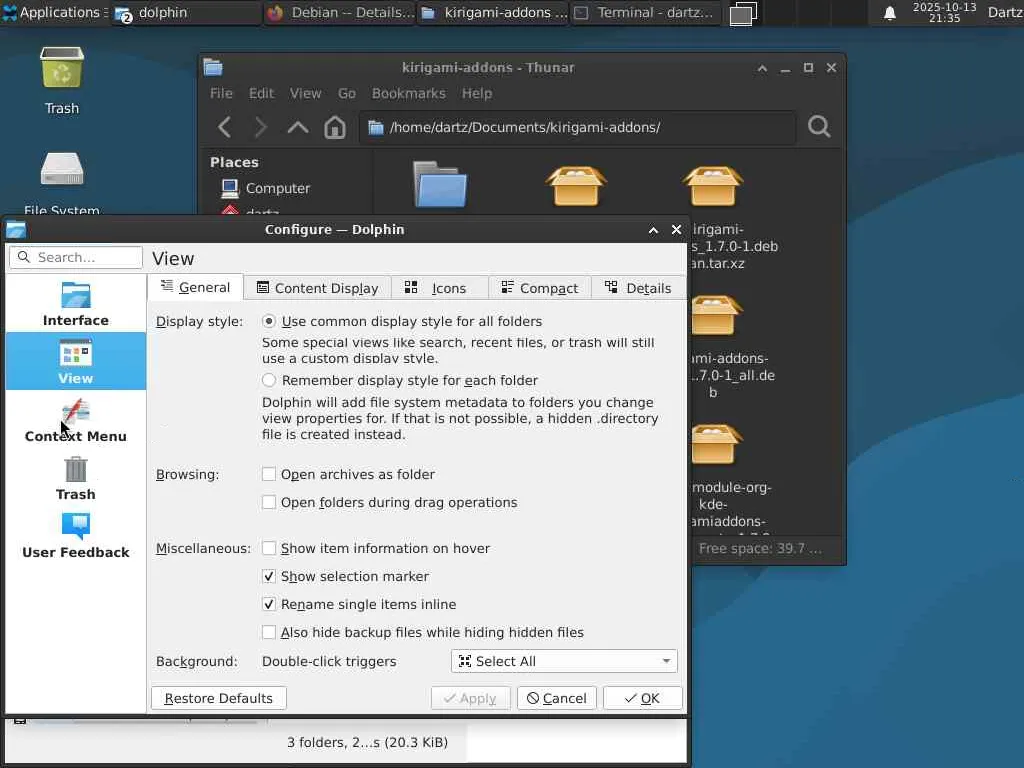Open the File System desktop icon

coord(62,182)
